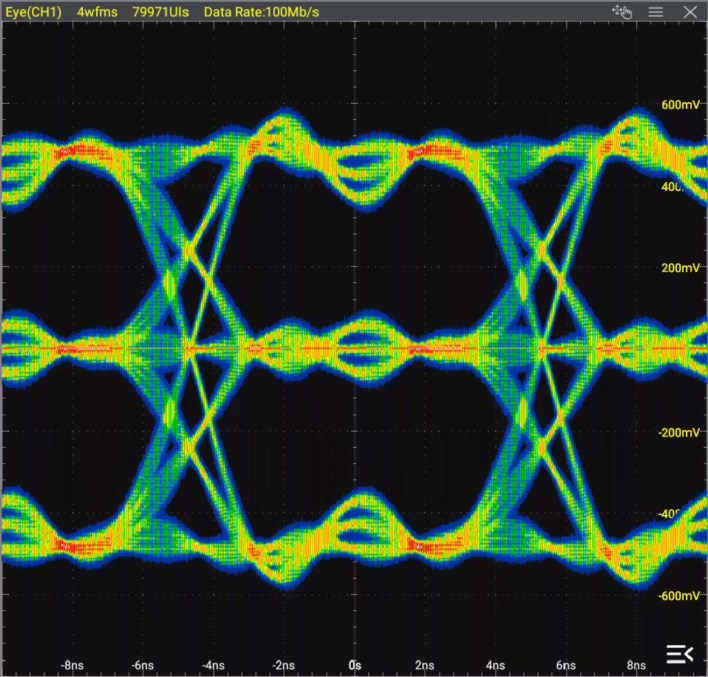Open the hamburger menu in the title bar

[x=656, y=12]
